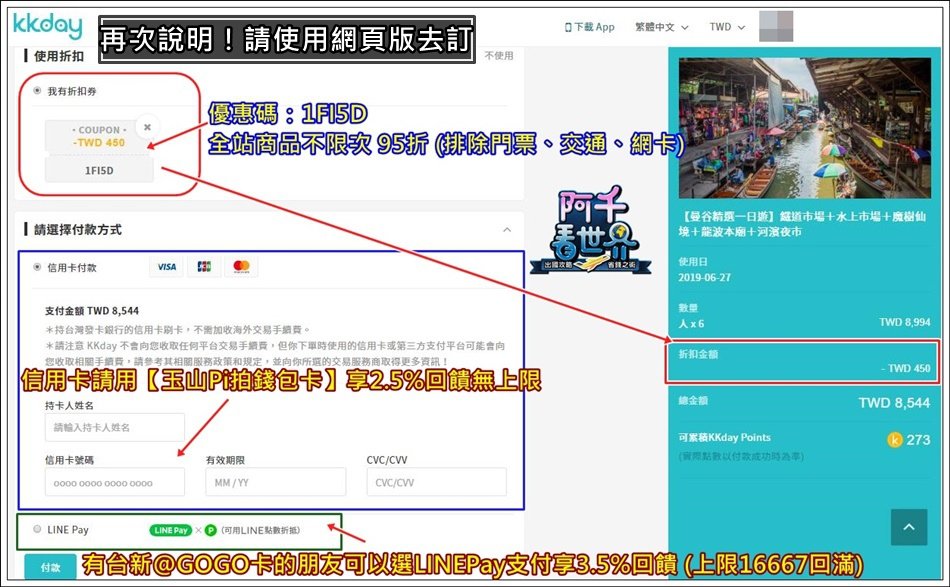This screenshot has width=950, height=587.
Task: Click the 不使用 discount option
Action: (x=499, y=56)
